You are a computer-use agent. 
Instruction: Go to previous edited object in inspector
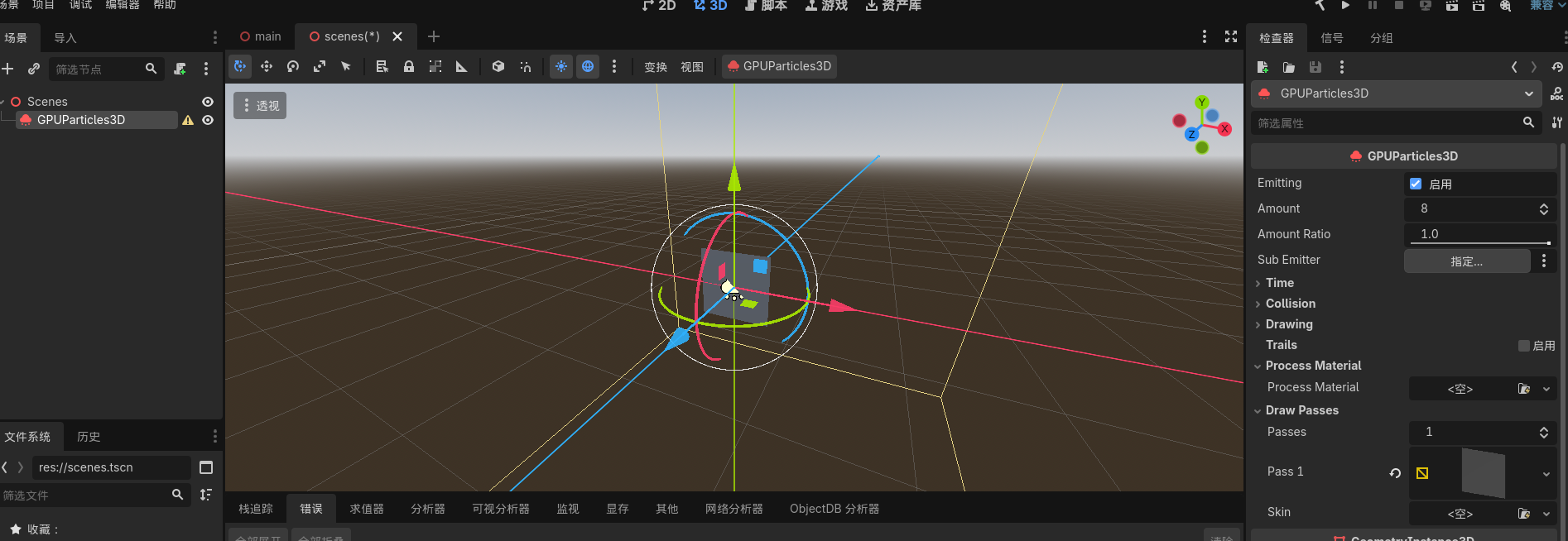1514,67
